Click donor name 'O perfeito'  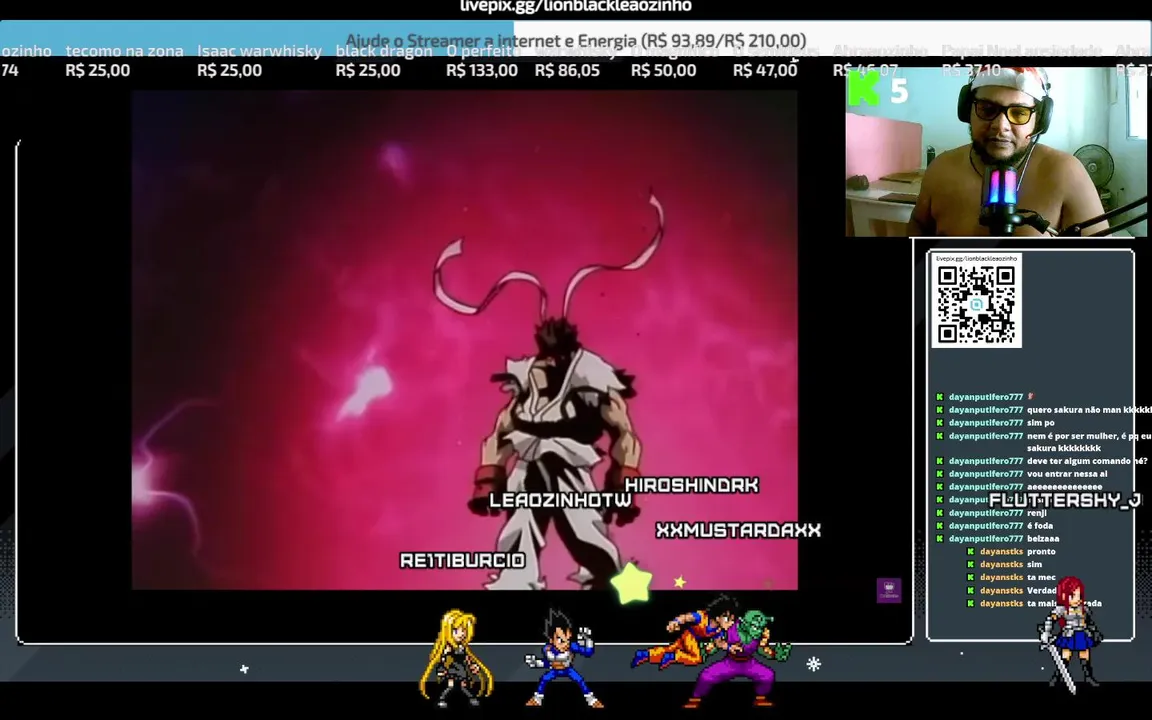click(x=483, y=51)
